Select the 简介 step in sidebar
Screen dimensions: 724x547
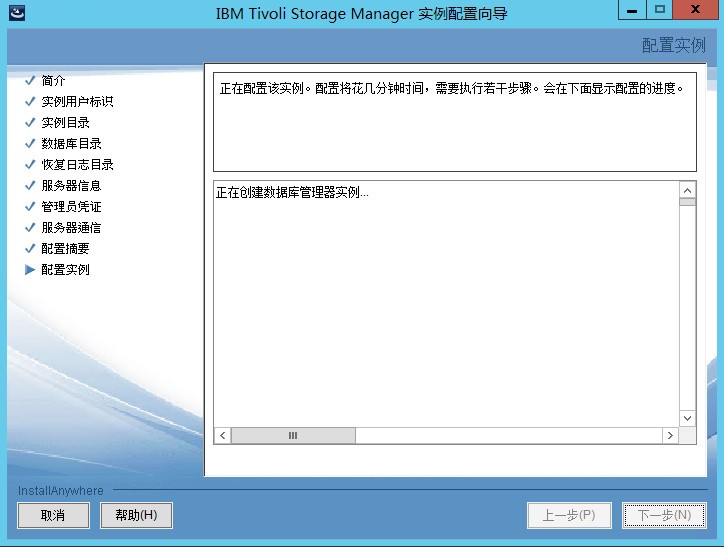click(53, 81)
